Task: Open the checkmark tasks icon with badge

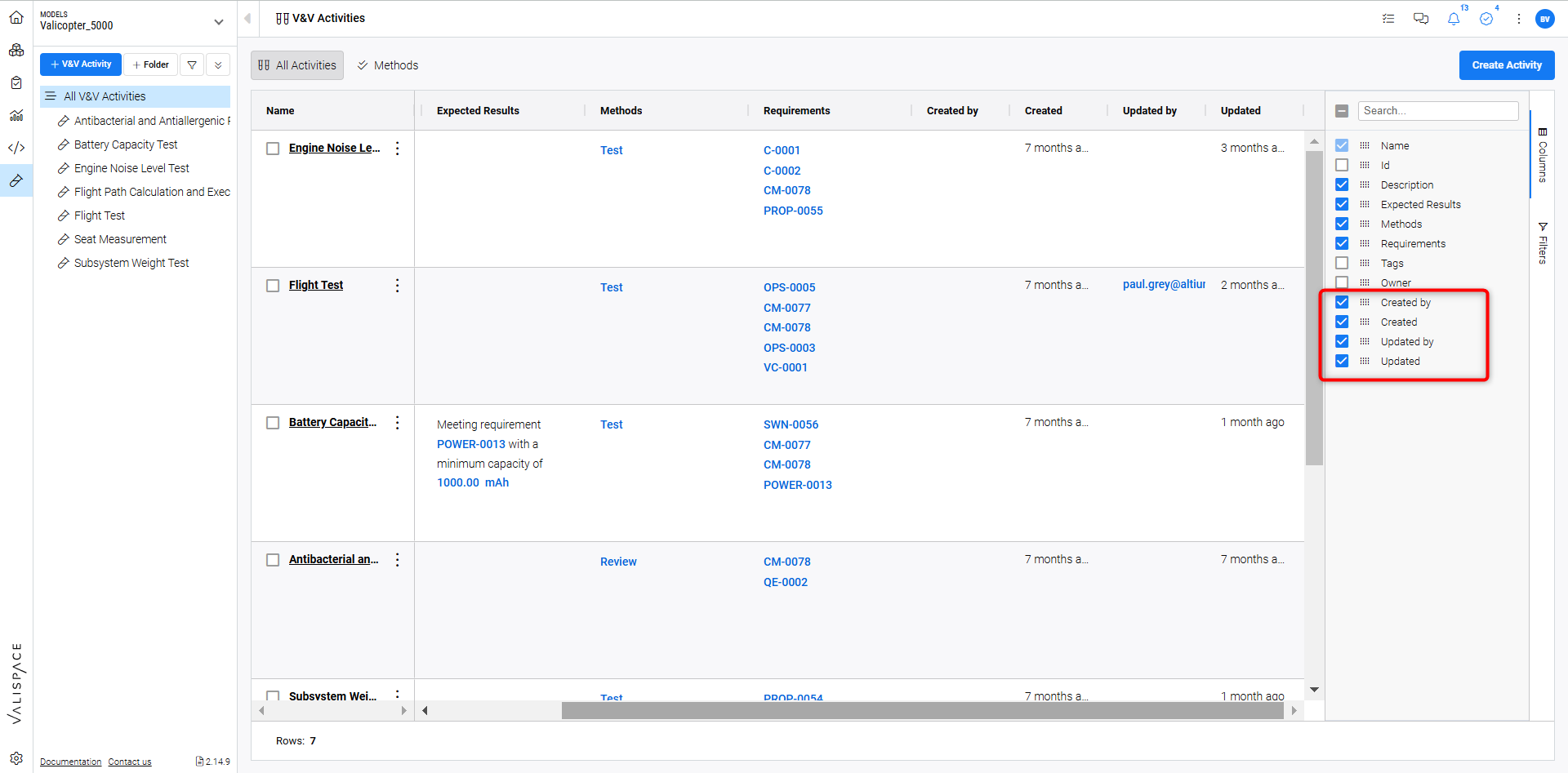Action: click(x=1486, y=19)
